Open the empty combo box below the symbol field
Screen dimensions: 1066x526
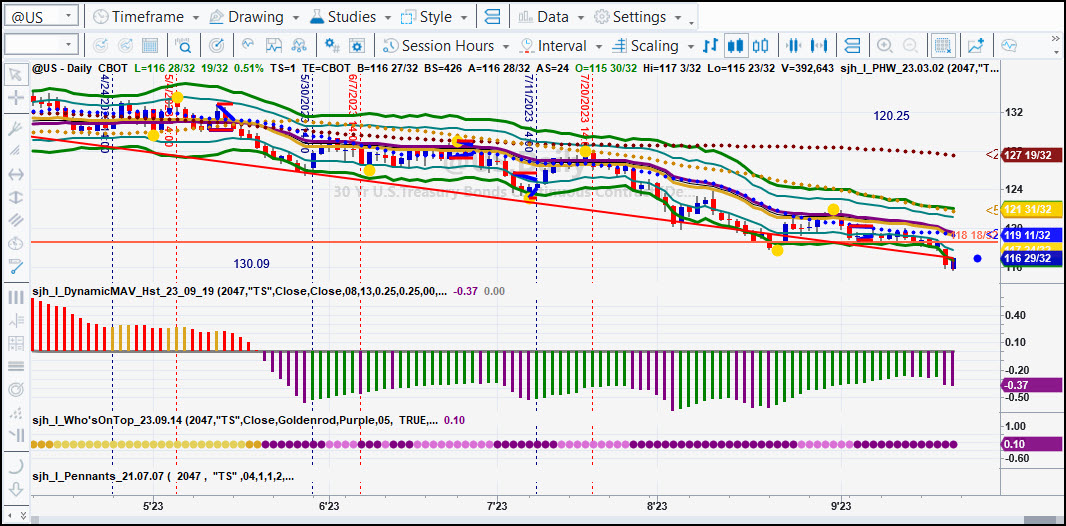point(41,46)
